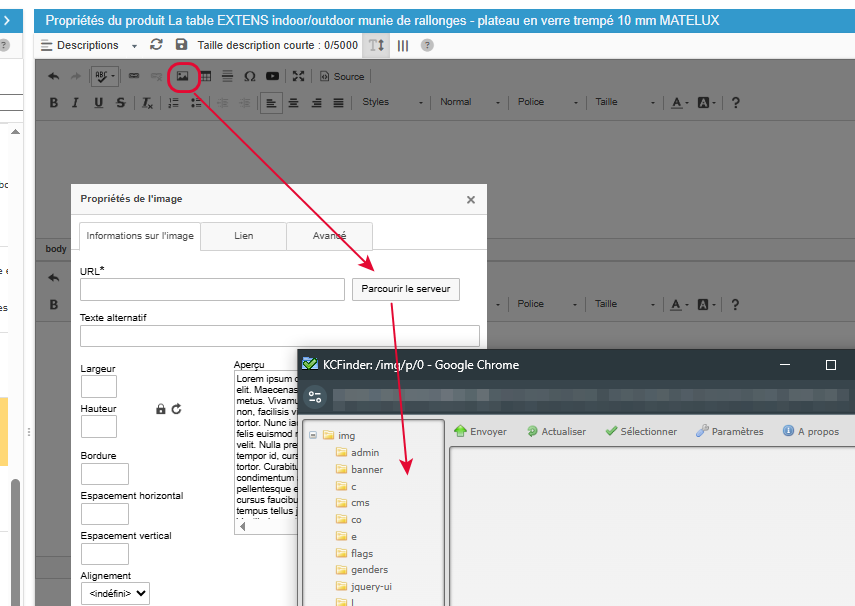Toggle Source view in the editor
Screen dimensions: 855x606
pos(341,76)
